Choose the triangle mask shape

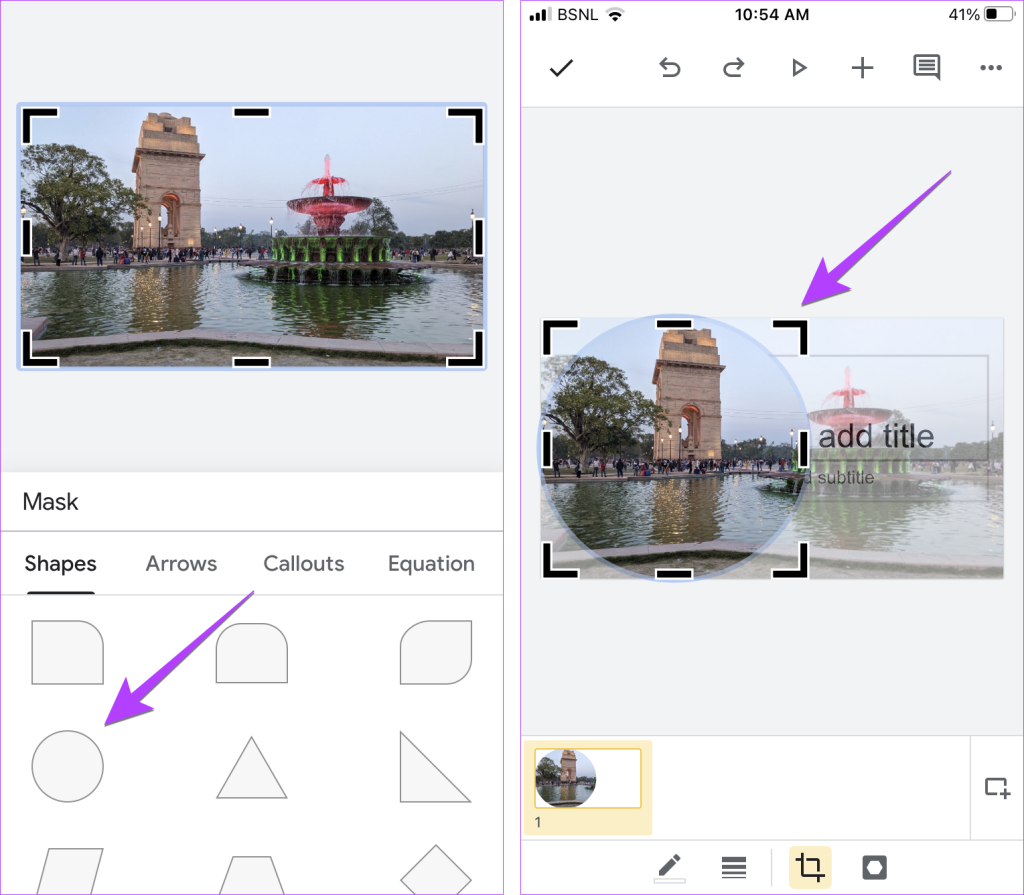(x=252, y=768)
